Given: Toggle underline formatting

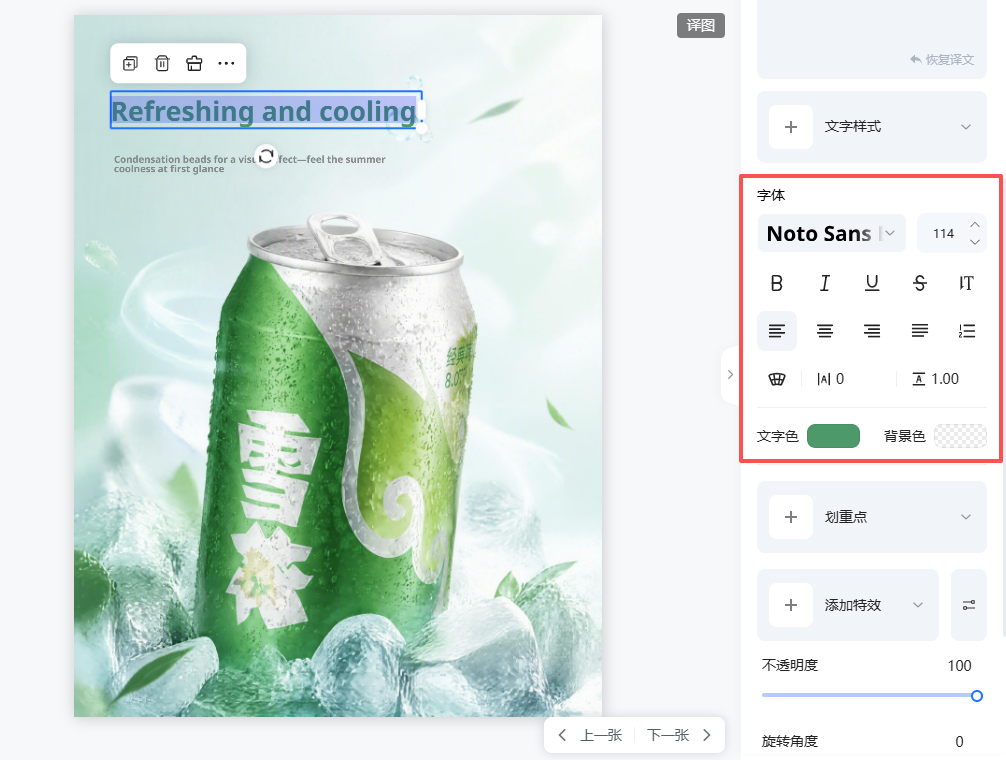Looking at the screenshot, I should click(872, 283).
